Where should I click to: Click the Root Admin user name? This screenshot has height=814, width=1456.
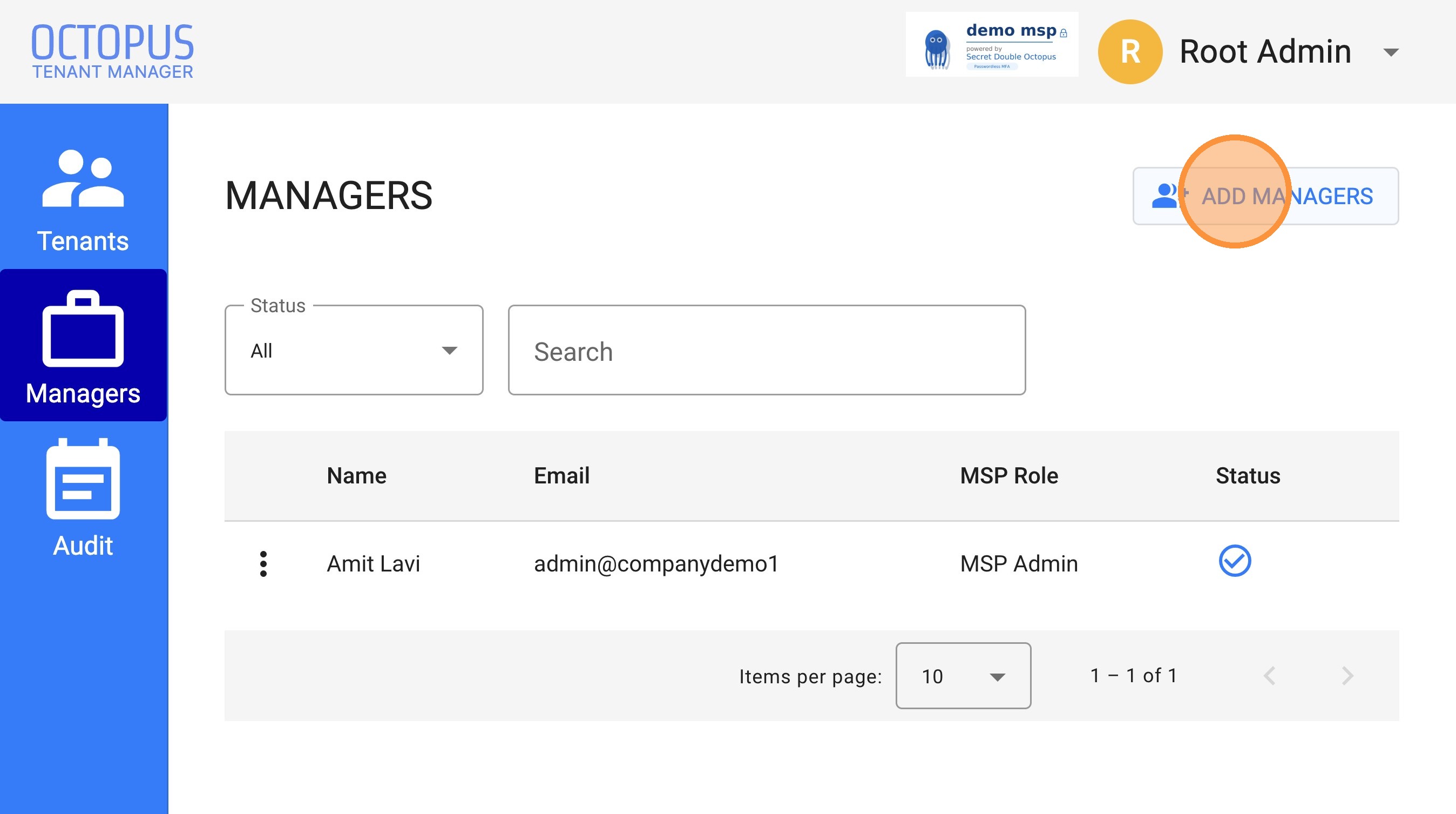pyautogui.click(x=1265, y=51)
